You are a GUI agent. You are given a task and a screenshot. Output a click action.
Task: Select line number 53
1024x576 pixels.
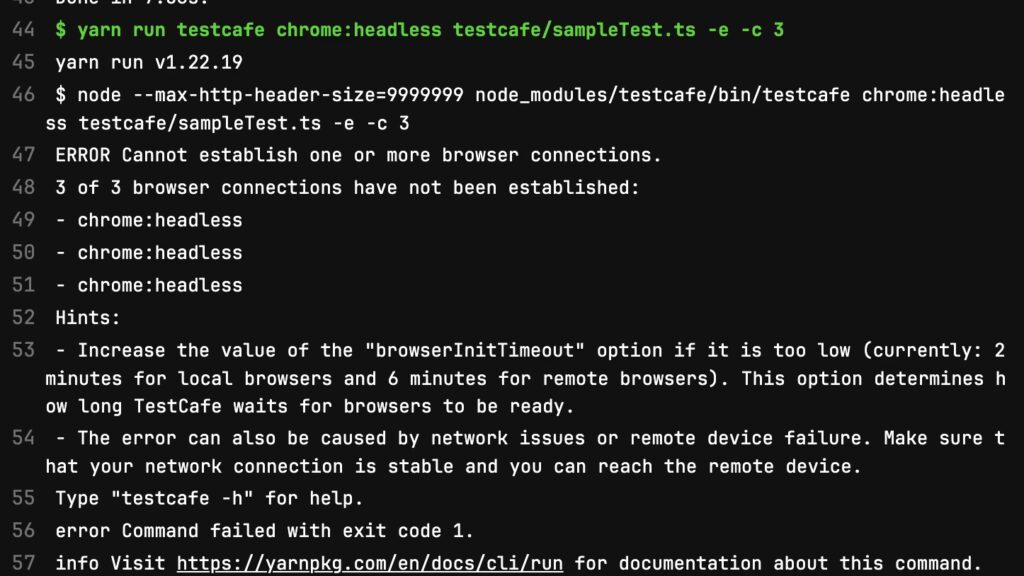(x=24, y=350)
